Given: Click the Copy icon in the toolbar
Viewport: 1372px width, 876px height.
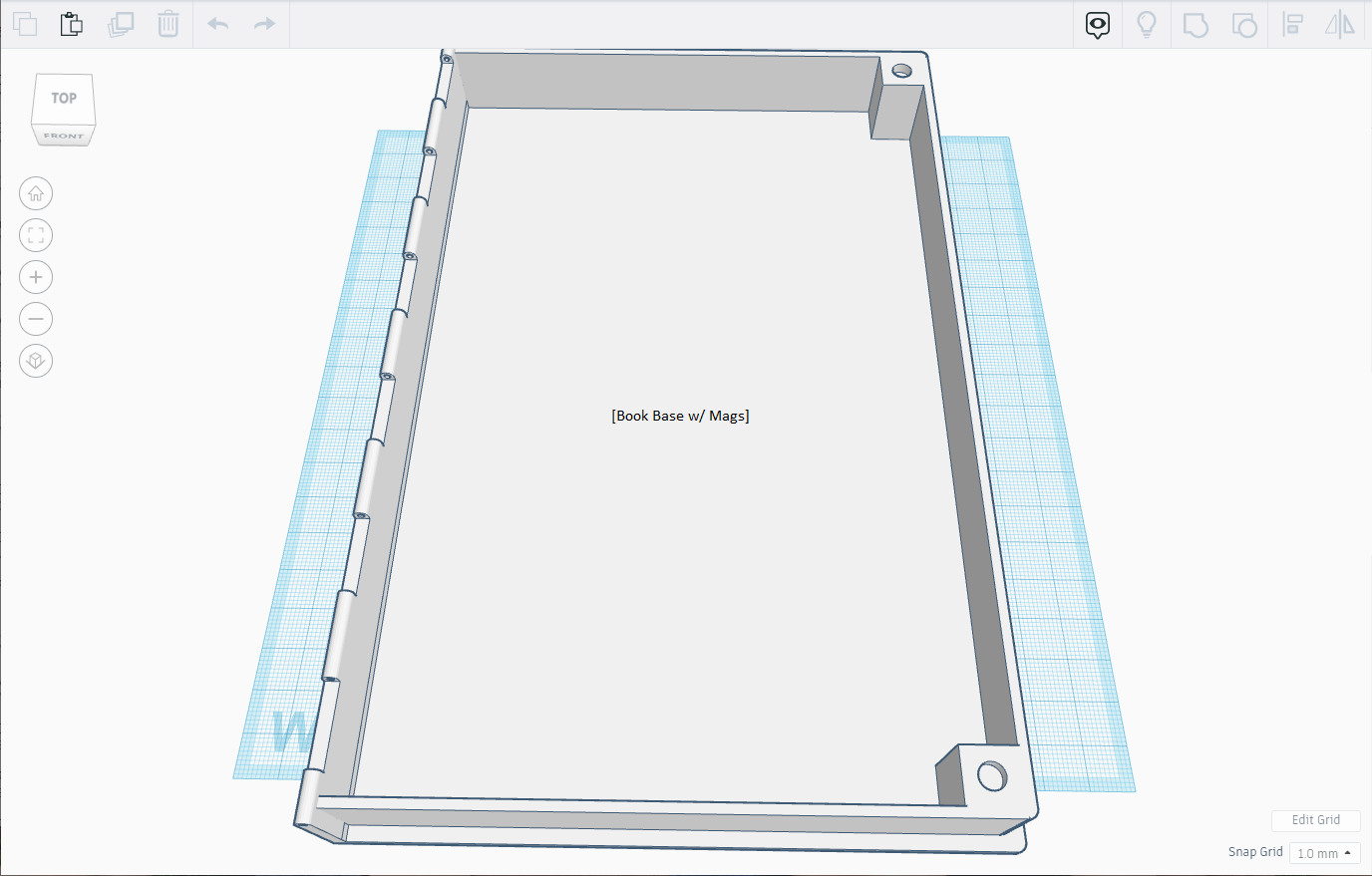Looking at the screenshot, I should (25, 24).
